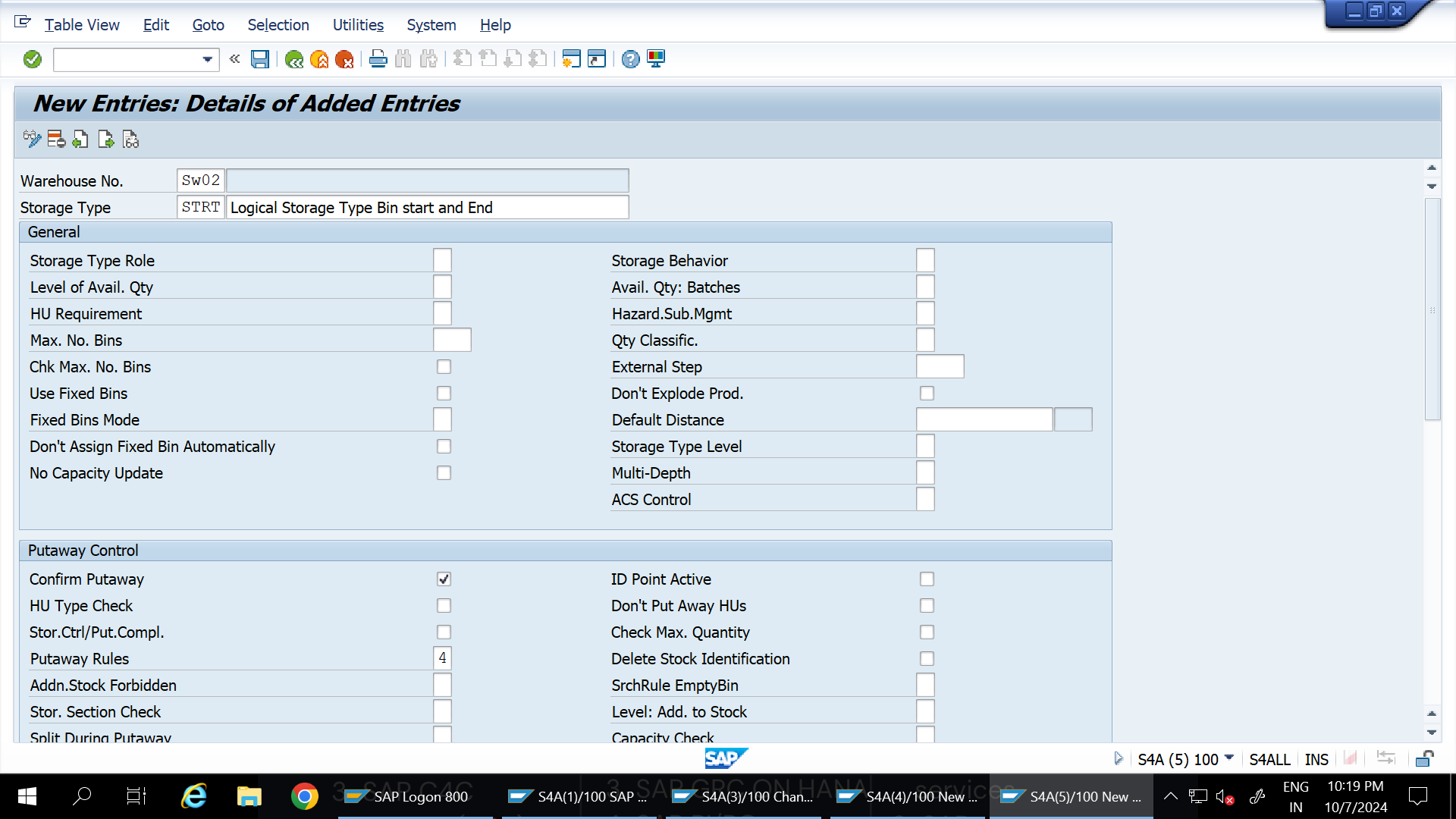Disable Confirm Putaway
Image resolution: width=1456 pixels, height=819 pixels.
point(444,579)
